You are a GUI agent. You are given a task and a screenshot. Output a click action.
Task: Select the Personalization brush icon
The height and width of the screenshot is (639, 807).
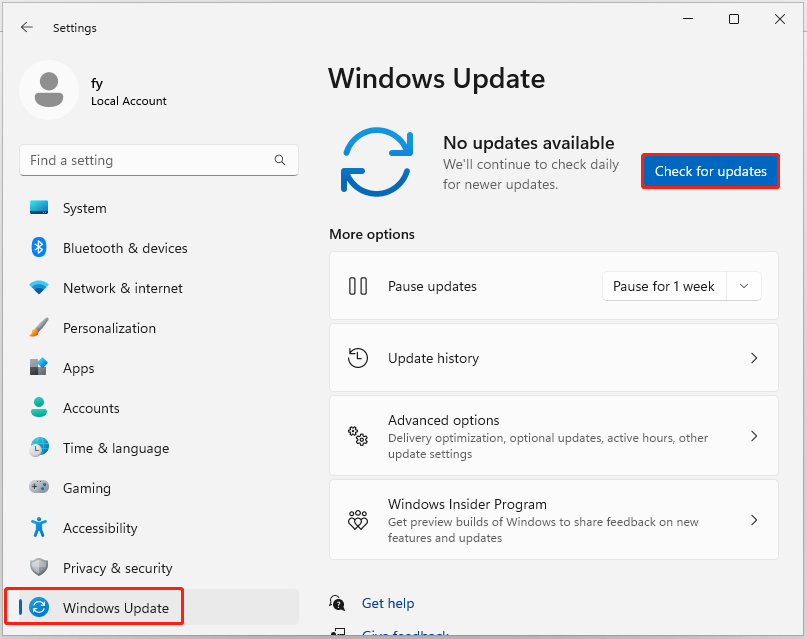pyautogui.click(x=38, y=328)
